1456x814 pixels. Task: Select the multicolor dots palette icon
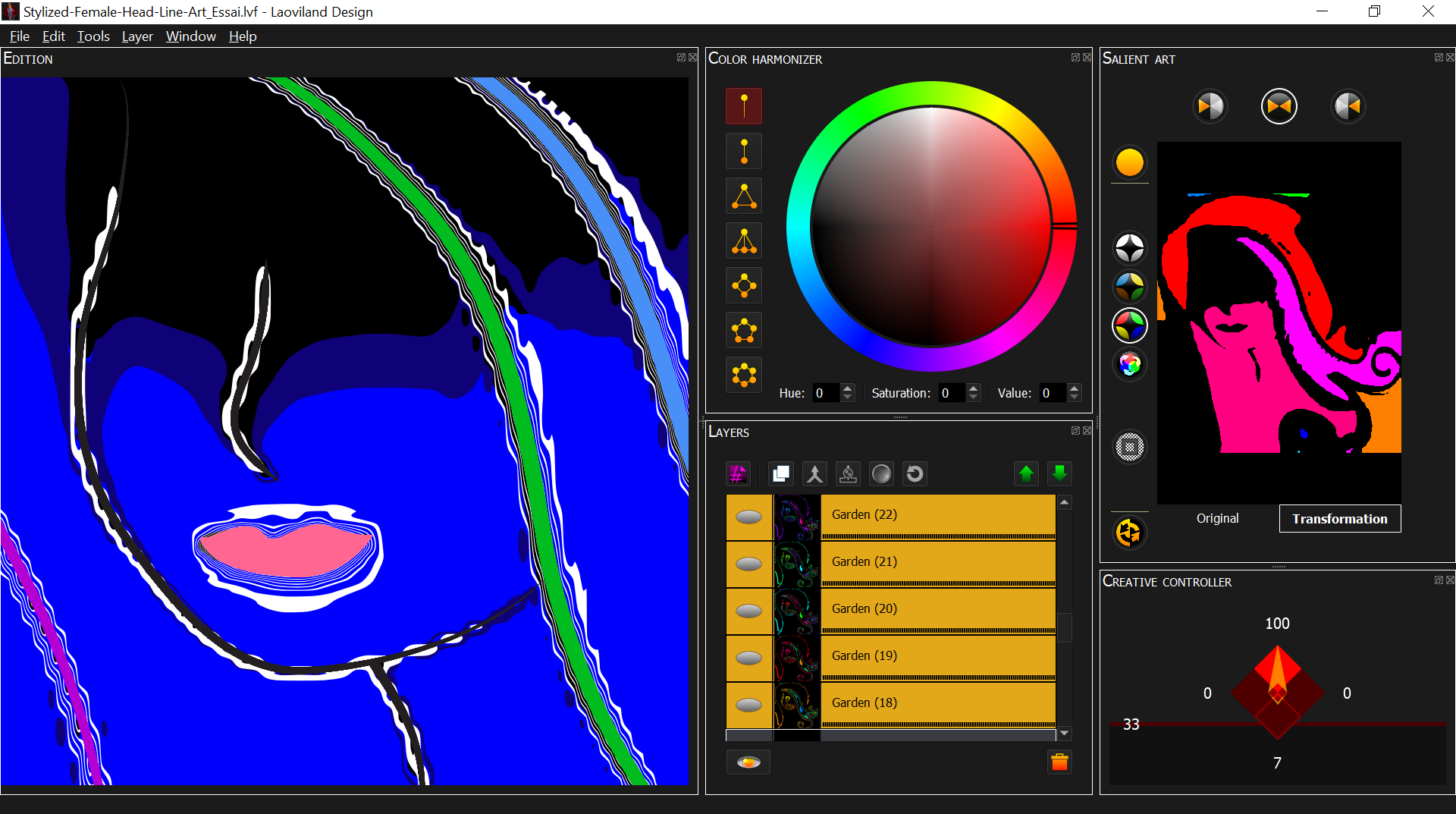click(1130, 364)
